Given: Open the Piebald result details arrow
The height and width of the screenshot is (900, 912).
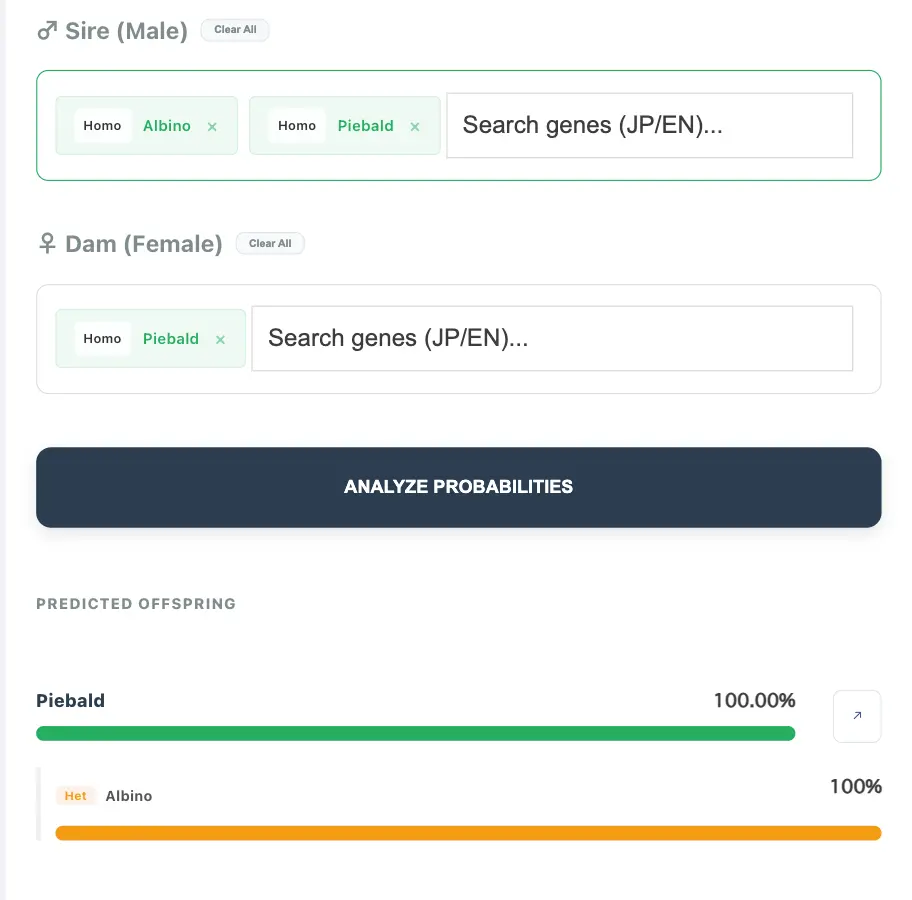Looking at the screenshot, I should 857,716.
